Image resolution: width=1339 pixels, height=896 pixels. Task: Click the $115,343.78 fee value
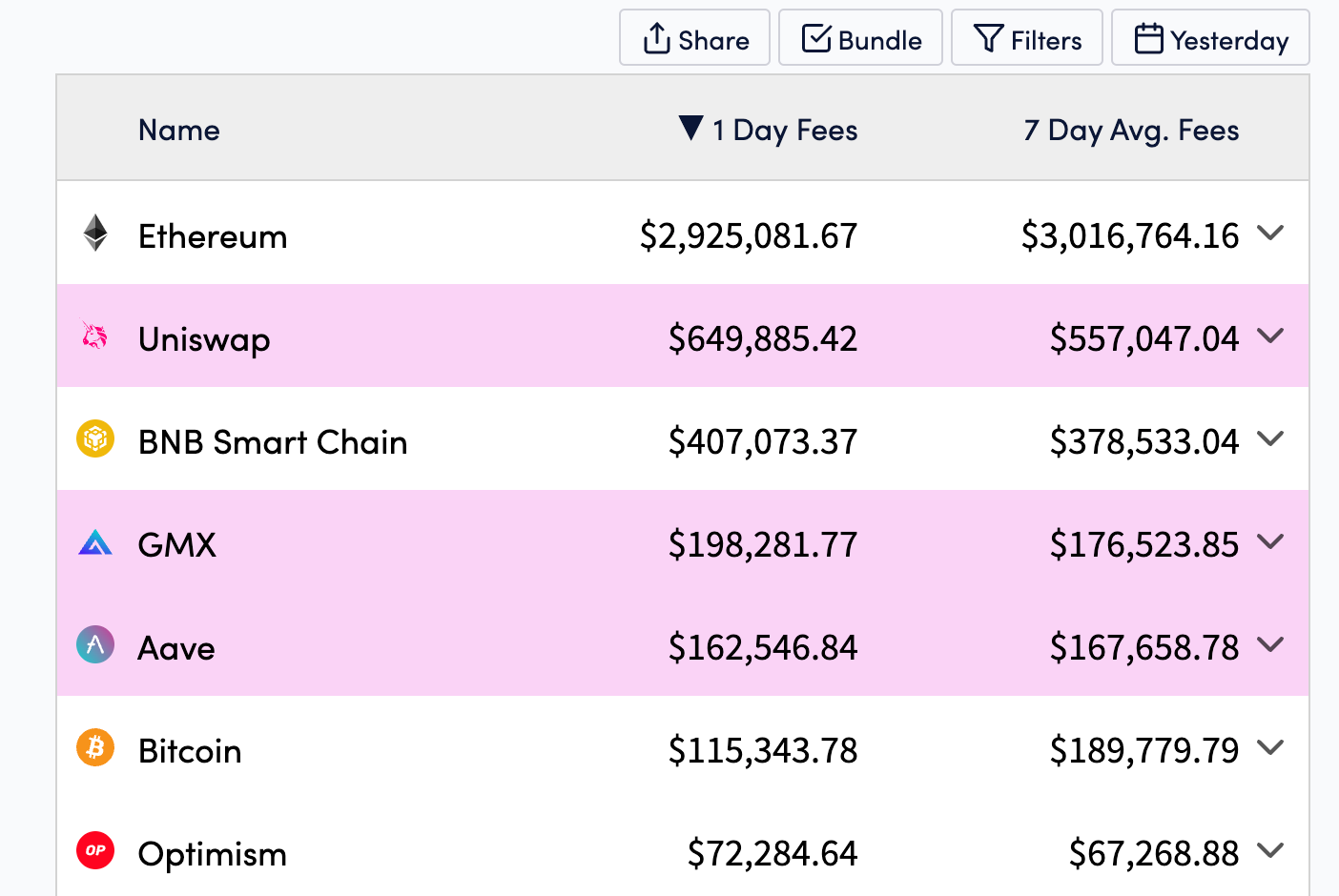click(763, 750)
